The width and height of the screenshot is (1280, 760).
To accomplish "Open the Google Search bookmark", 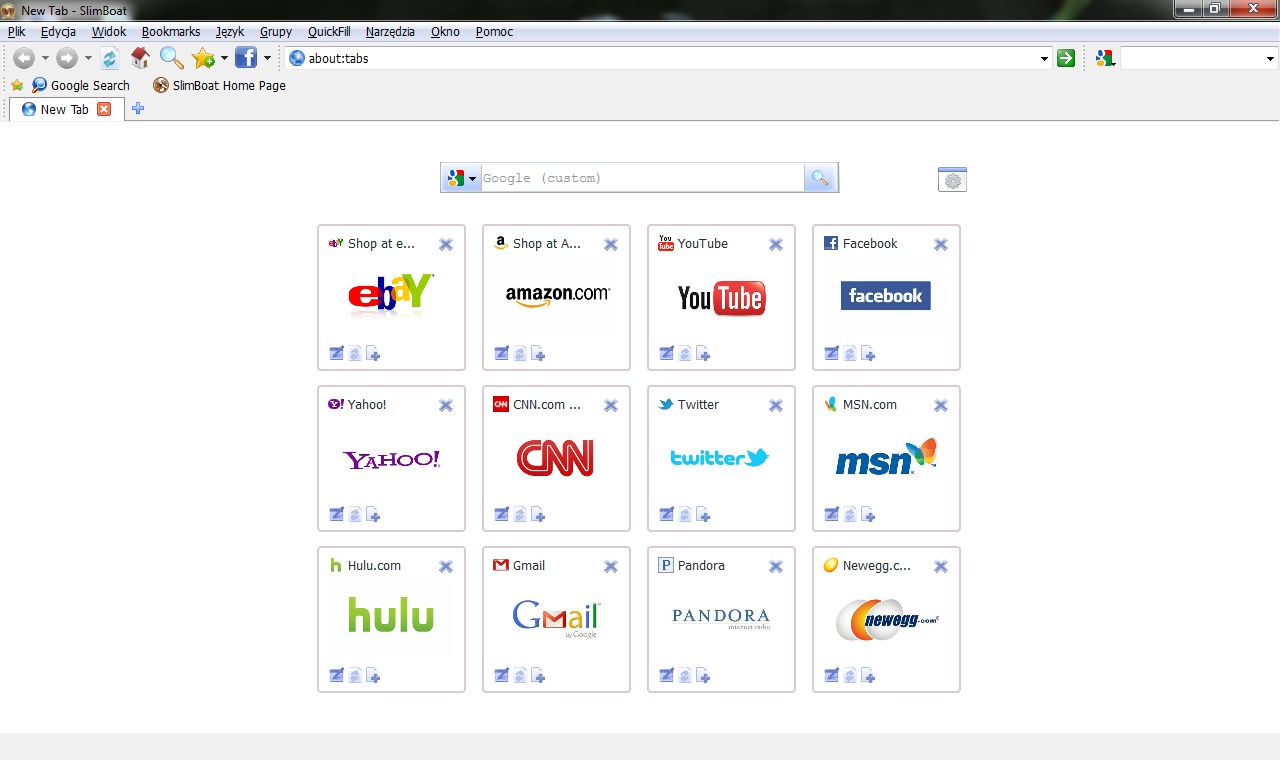I will coord(81,85).
